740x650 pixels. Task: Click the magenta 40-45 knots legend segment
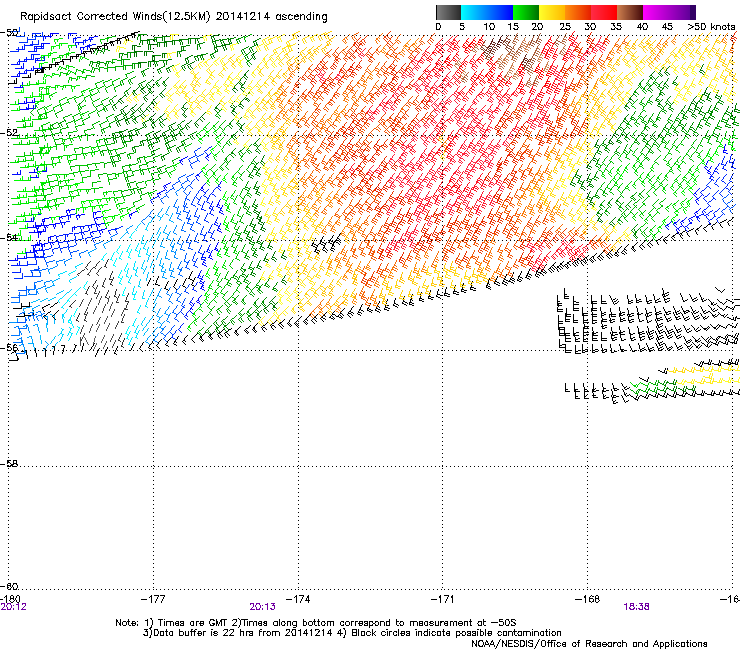pos(656,12)
